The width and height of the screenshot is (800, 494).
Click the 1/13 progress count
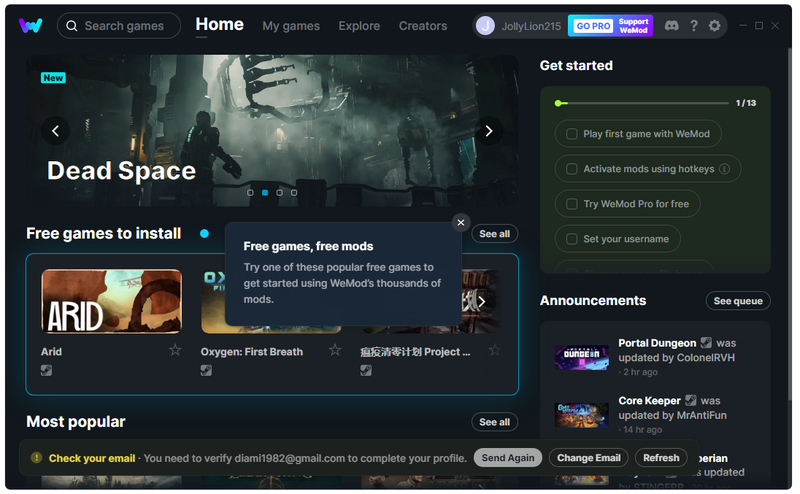[x=746, y=103]
